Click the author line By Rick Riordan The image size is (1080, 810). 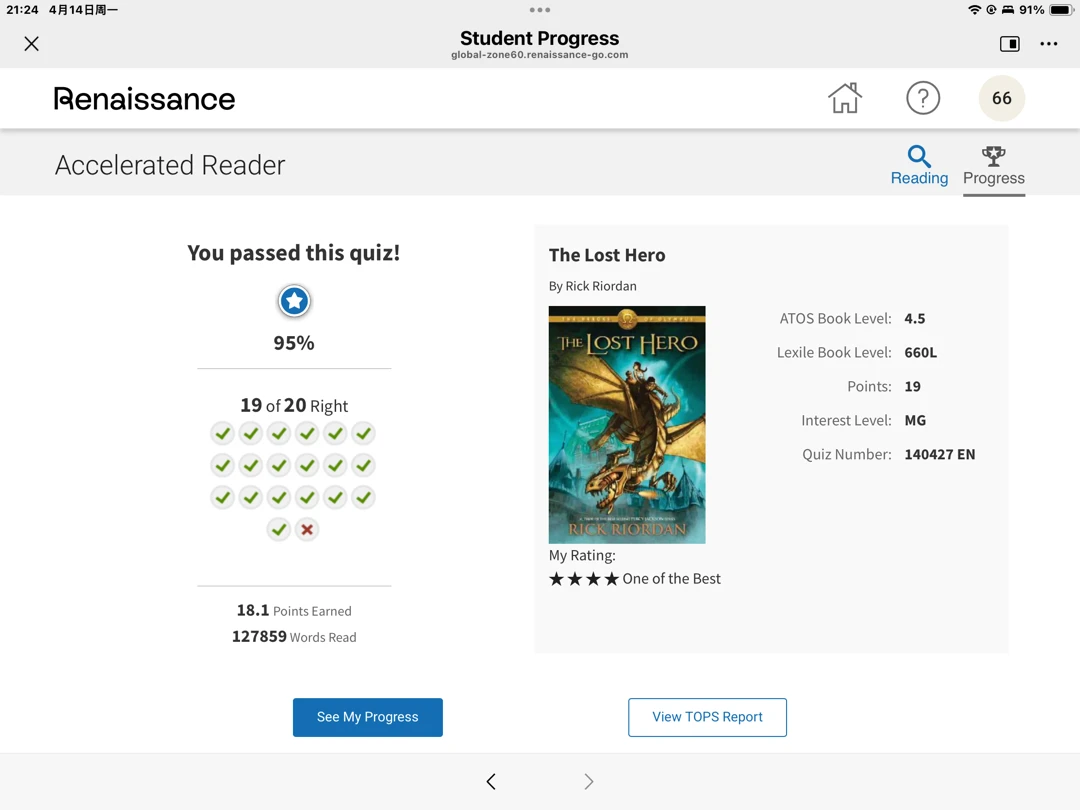592,287
